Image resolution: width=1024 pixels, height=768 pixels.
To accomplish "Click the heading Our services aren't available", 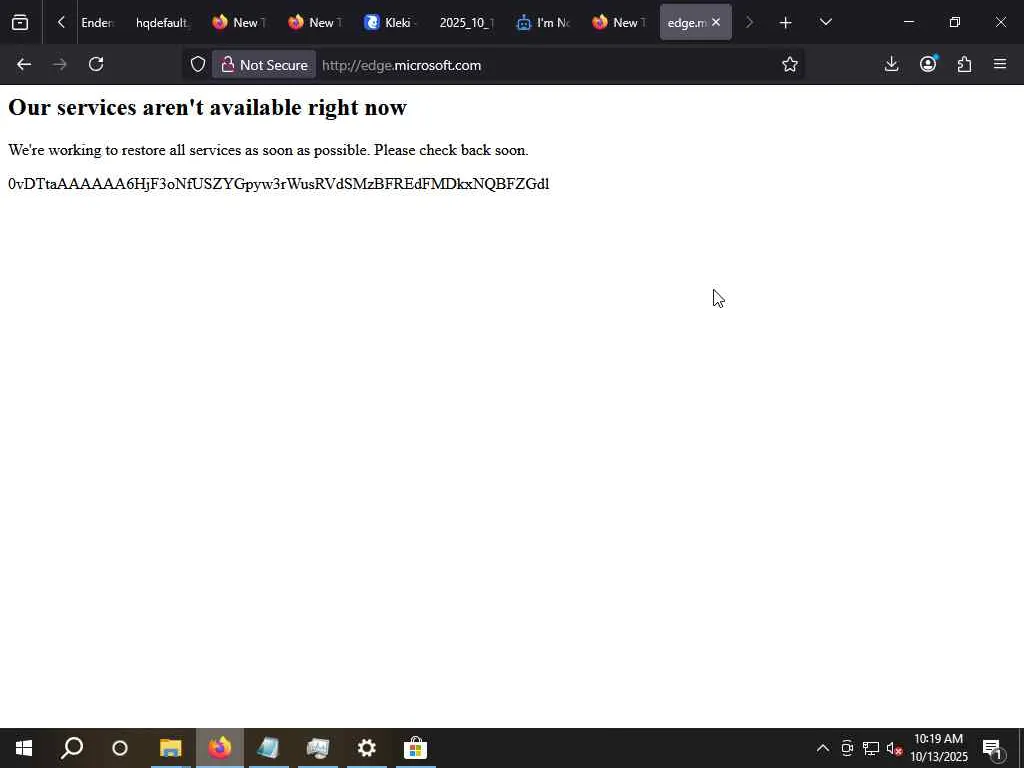I will 208,108.
